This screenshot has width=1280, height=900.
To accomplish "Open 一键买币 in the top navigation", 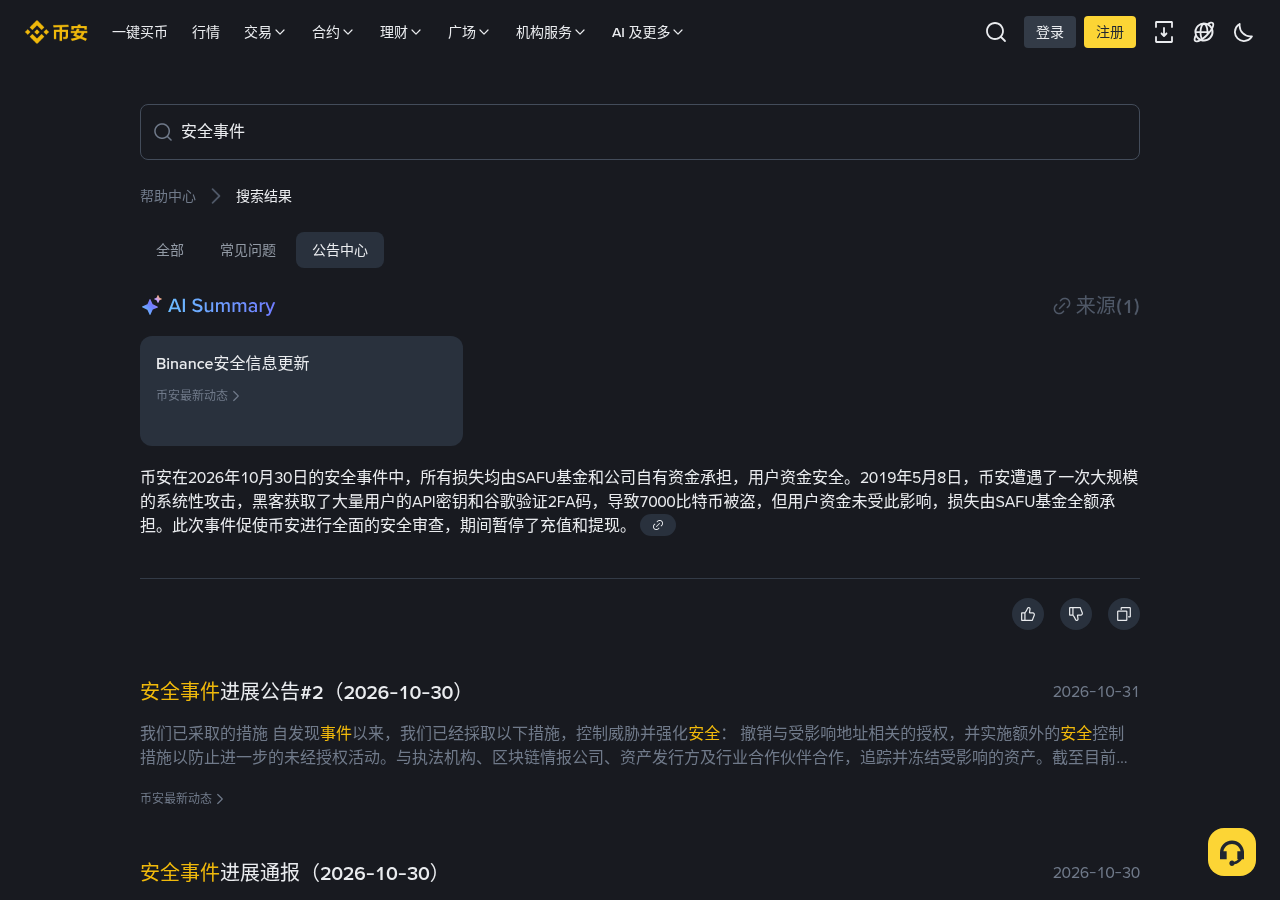I will pos(140,32).
